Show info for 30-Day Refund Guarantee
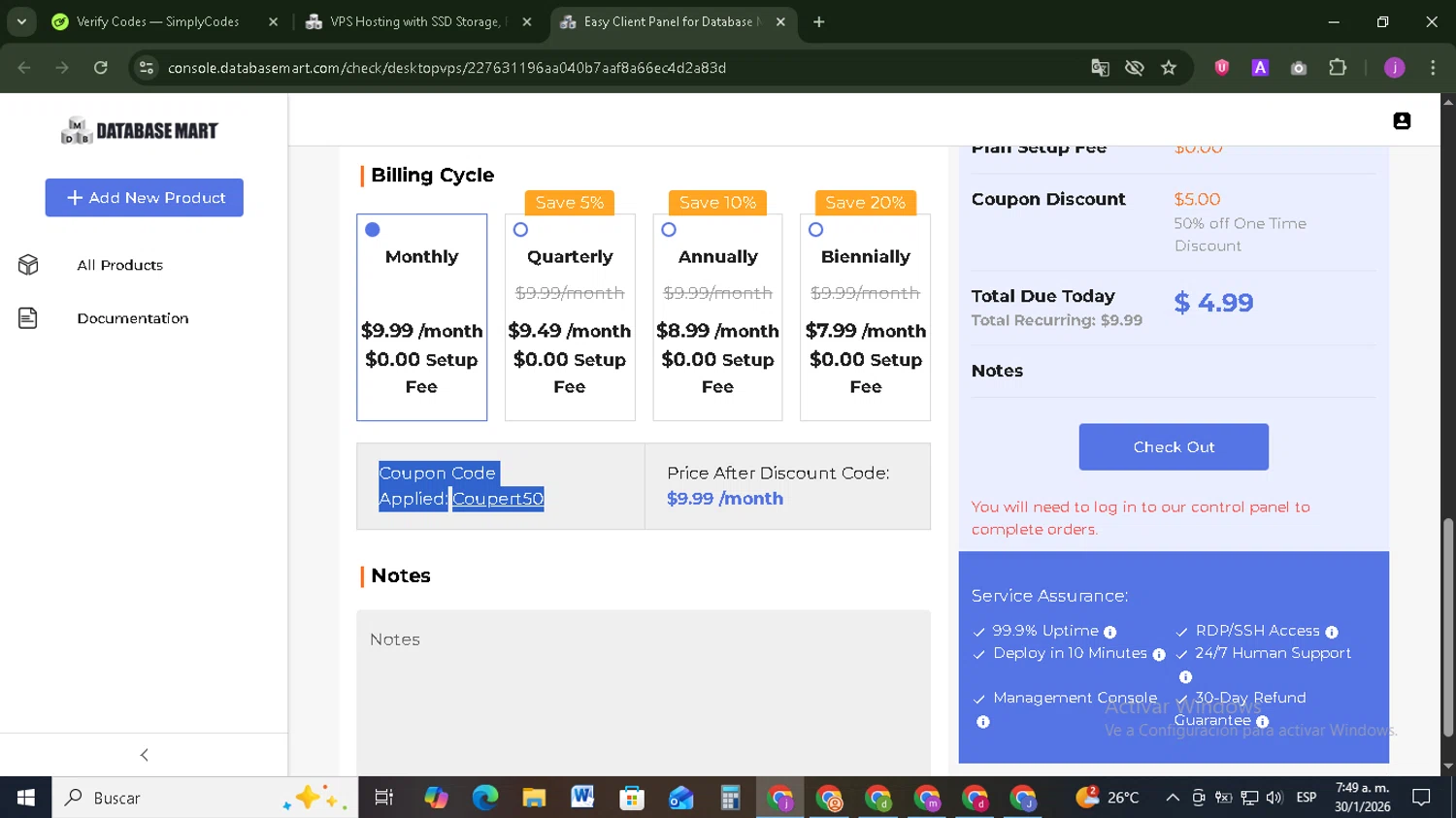This screenshot has height=818, width=1456. [x=1262, y=722]
